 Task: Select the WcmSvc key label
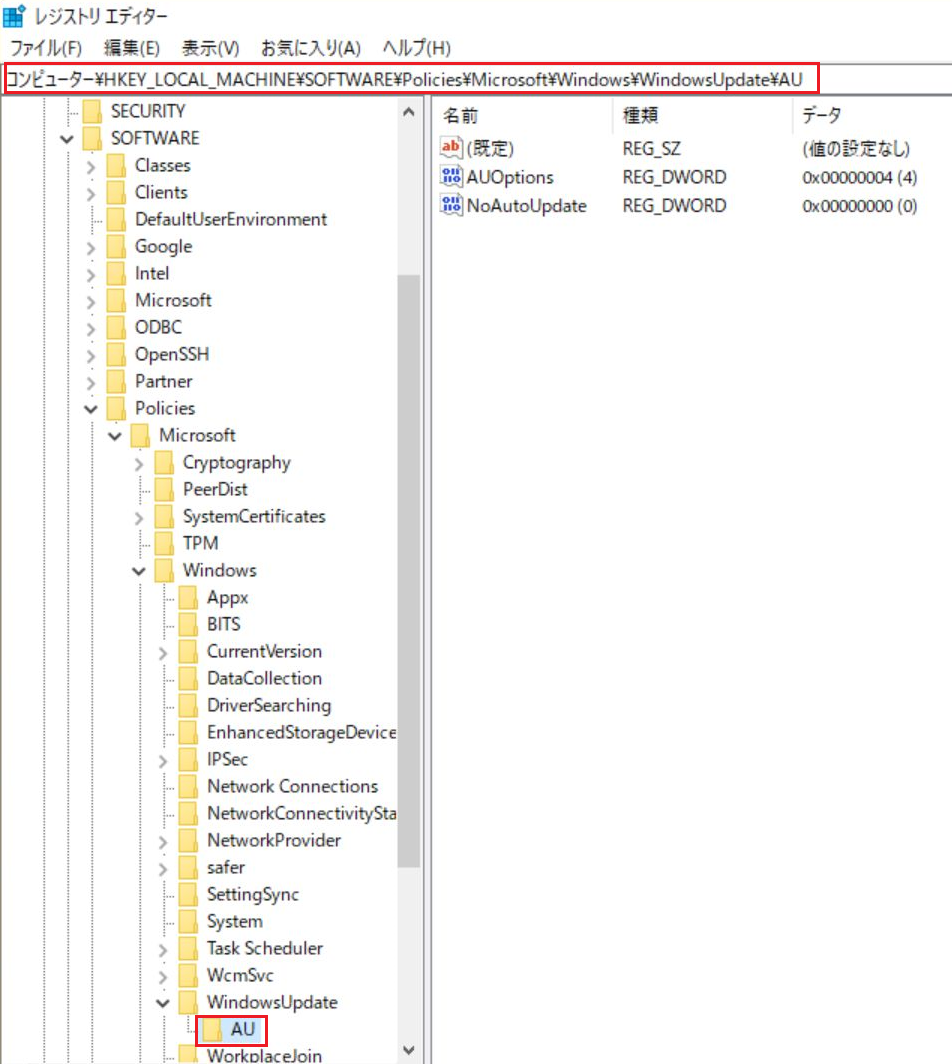point(240,975)
